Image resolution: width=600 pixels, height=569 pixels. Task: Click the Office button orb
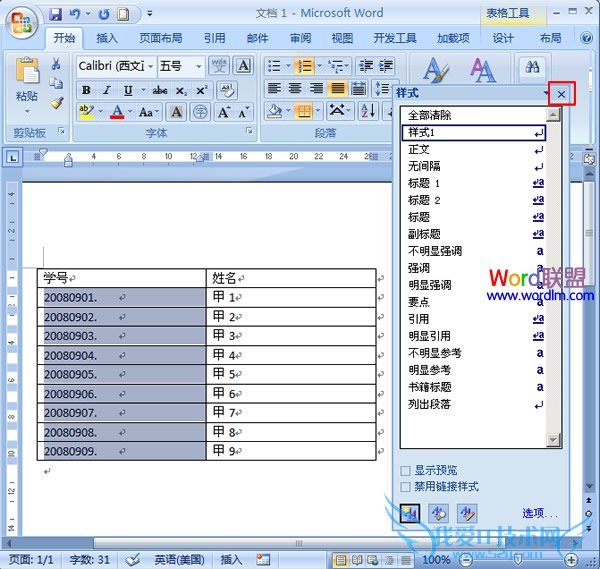pyautogui.click(x=22, y=22)
